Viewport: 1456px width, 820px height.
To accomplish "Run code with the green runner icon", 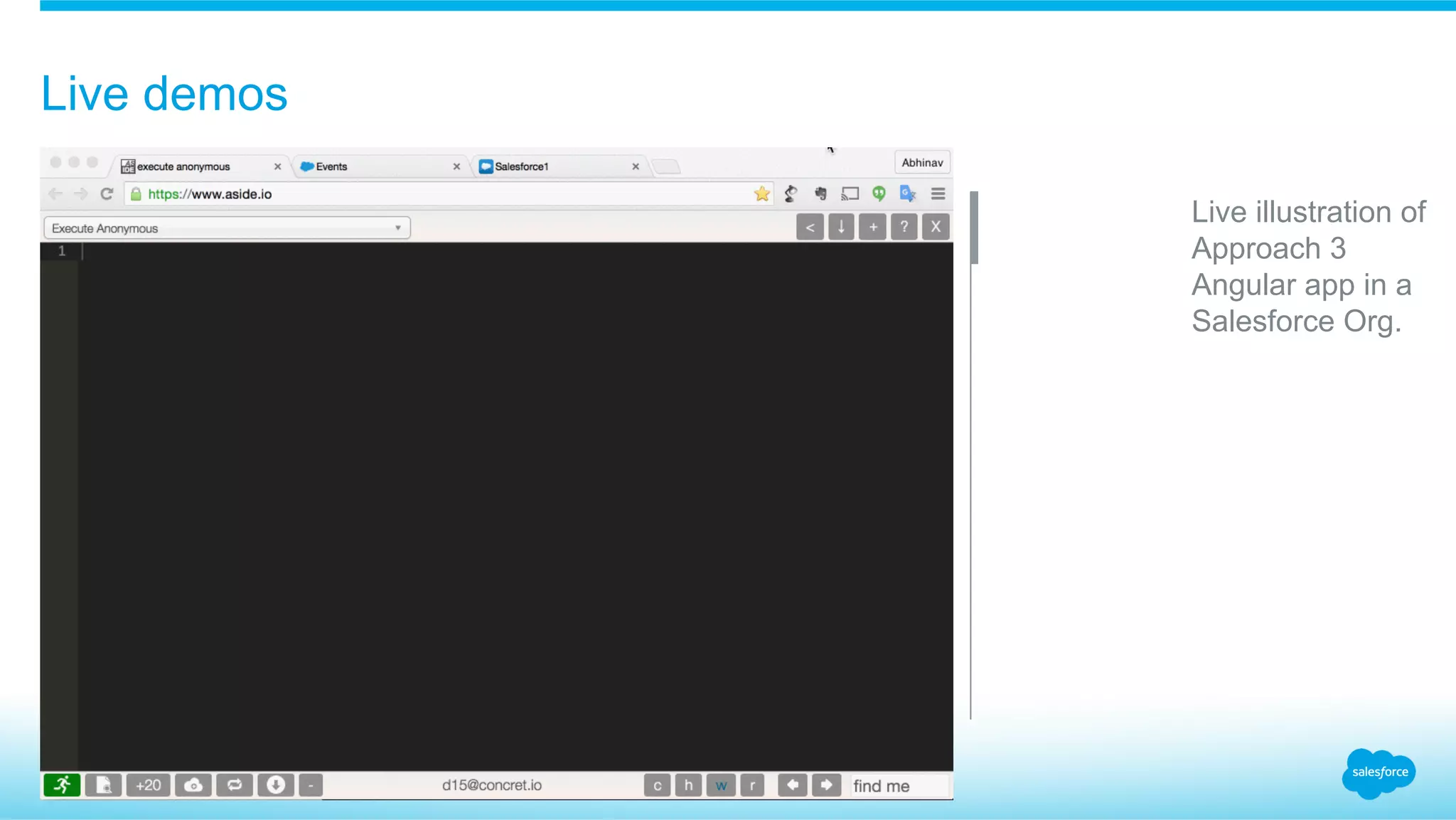I will pyautogui.click(x=62, y=785).
